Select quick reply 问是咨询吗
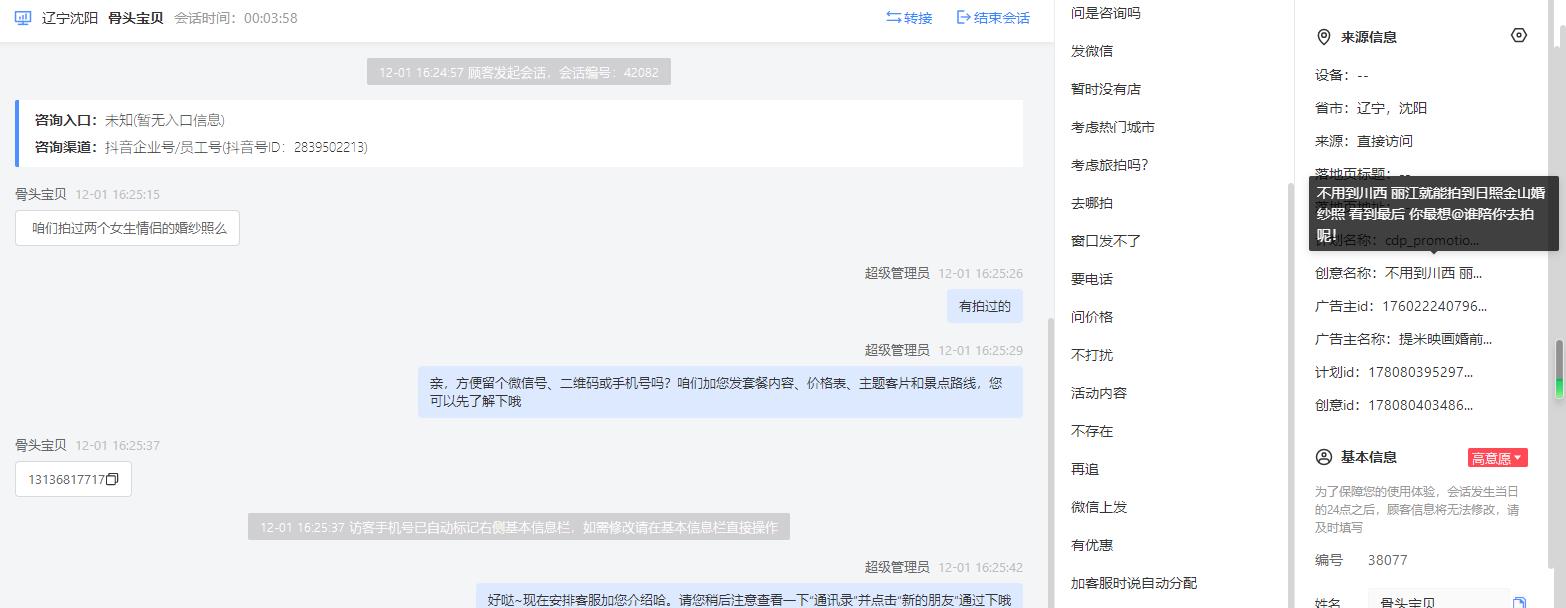 (1105, 13)
